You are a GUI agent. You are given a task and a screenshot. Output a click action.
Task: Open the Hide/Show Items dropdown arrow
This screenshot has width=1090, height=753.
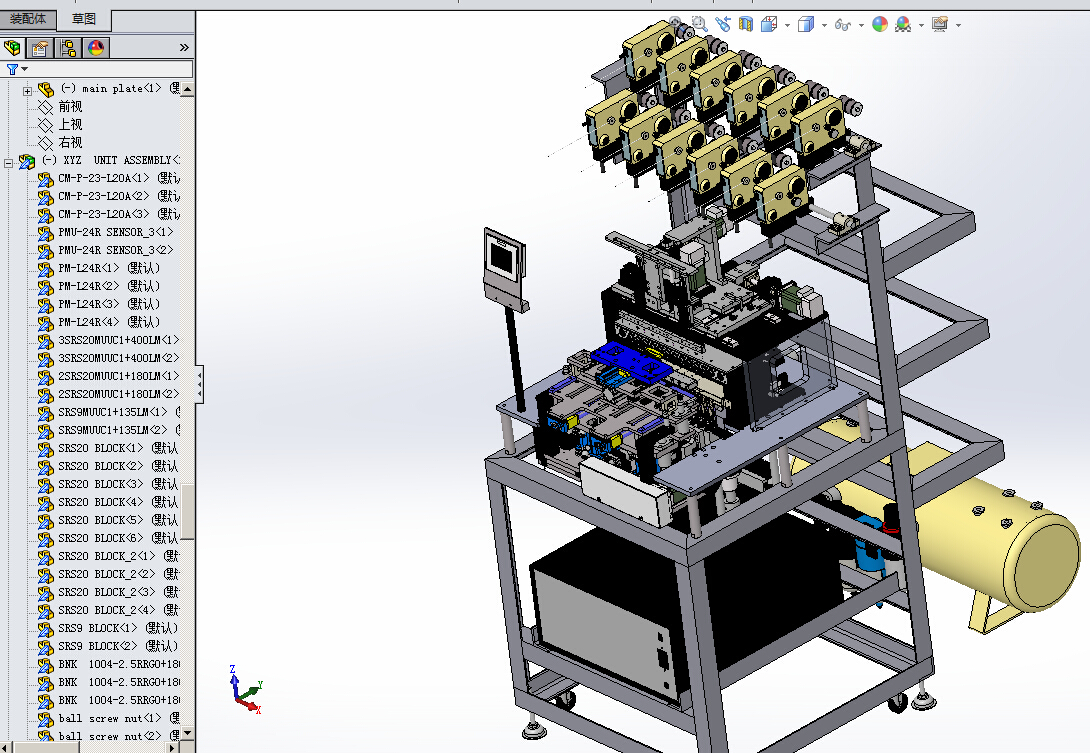point(861,25)
